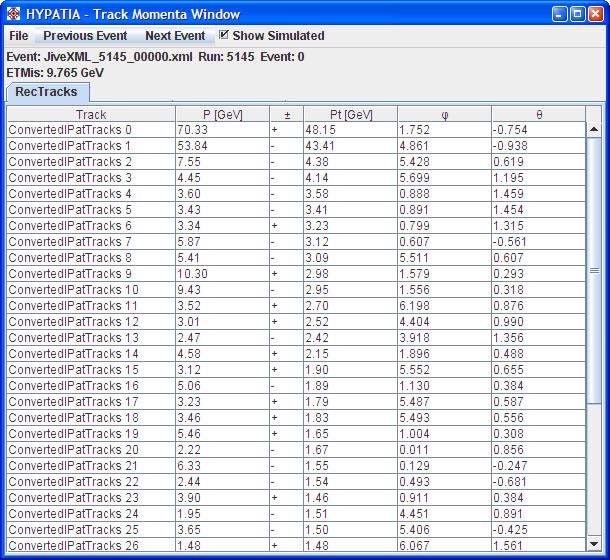The image size is (610, 560).
Task: Select row ConvertedIPatTracks 22
Action: [x=296, y=481]
